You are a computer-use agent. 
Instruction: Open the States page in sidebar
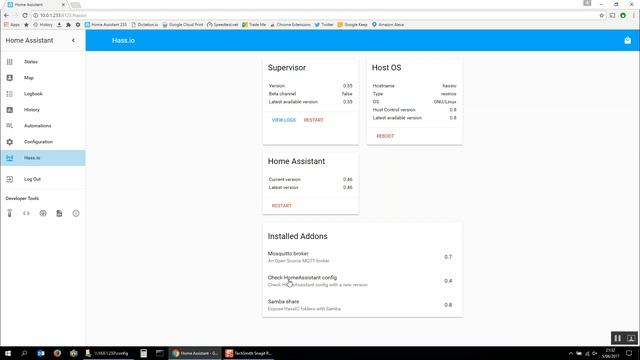click(43, 62)
